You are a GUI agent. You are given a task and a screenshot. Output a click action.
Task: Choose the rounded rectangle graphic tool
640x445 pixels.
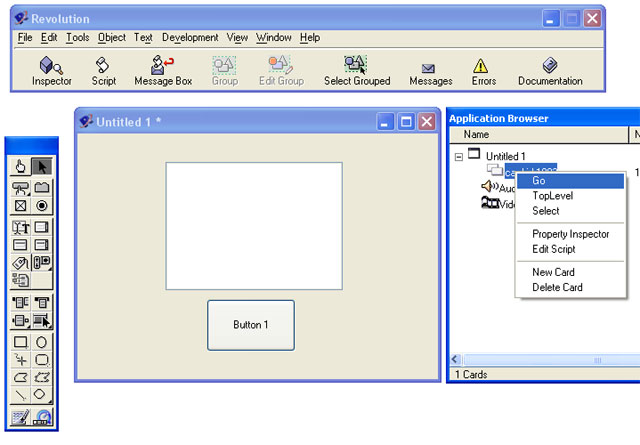42,360
